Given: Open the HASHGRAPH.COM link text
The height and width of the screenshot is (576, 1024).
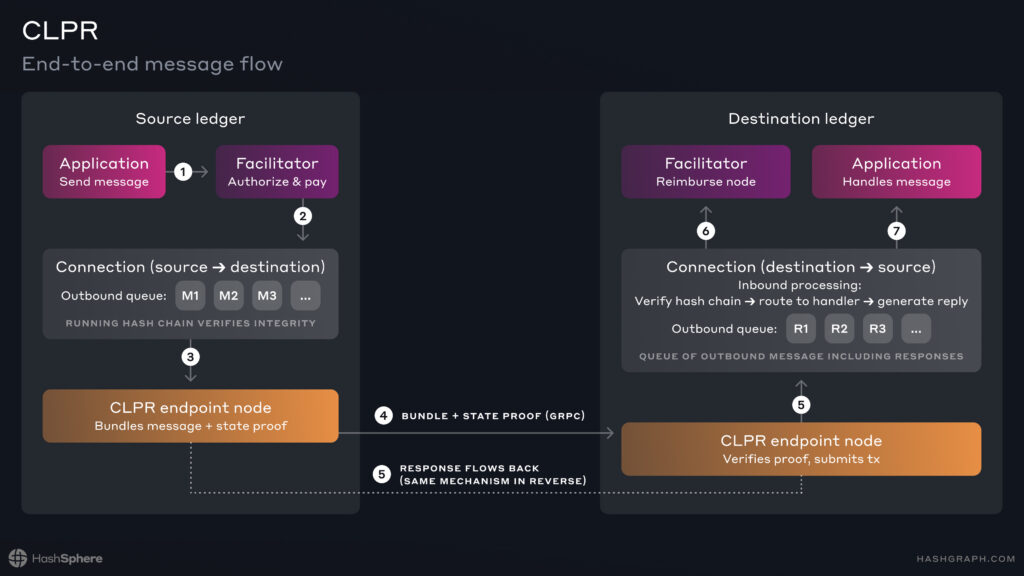Looking at the screenshot, I should (965, 558).
